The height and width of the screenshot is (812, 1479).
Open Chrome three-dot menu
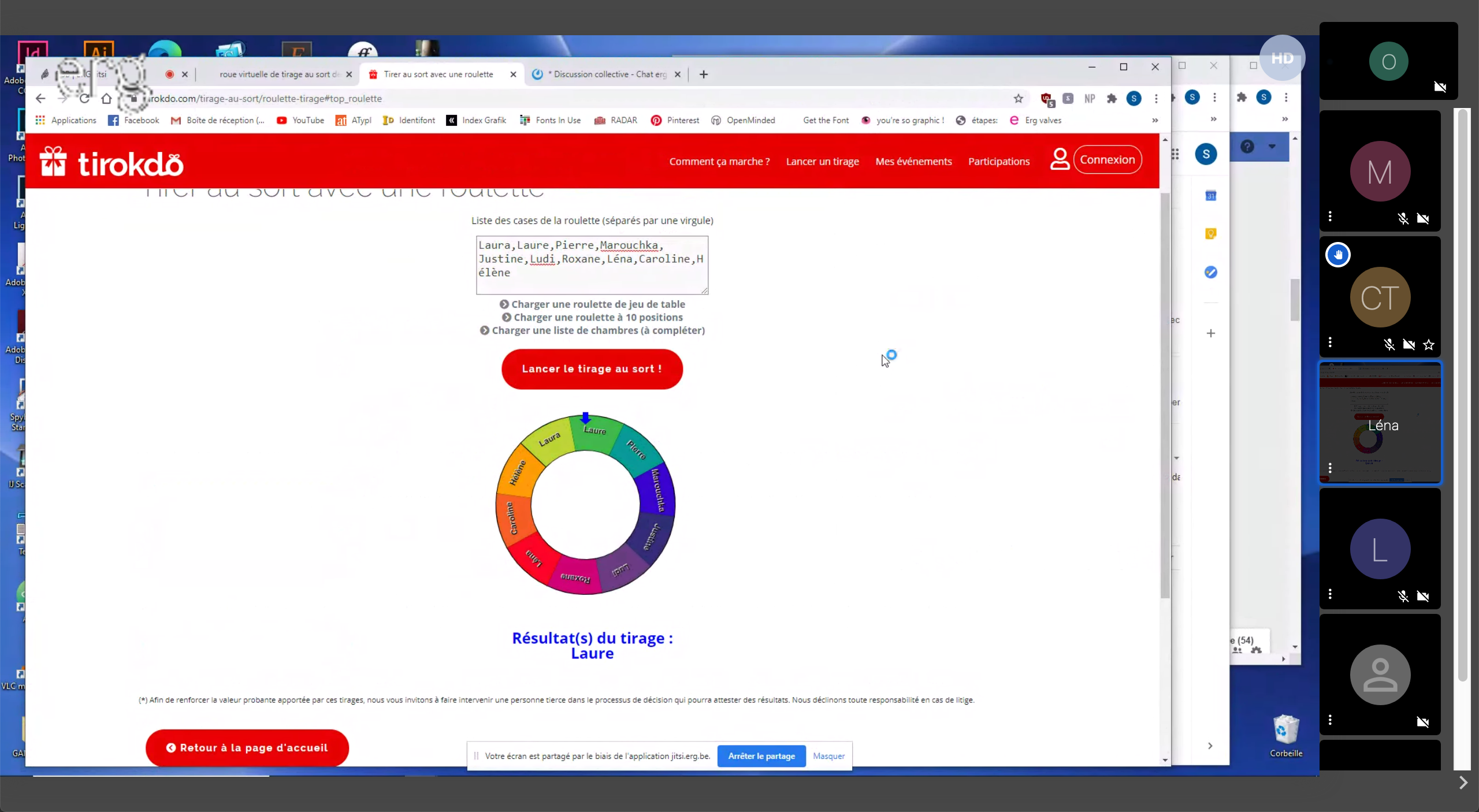1156,99
